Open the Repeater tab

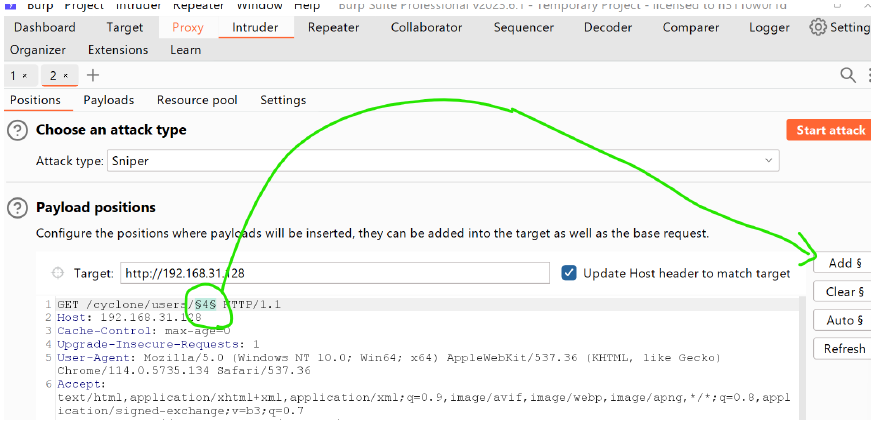[x=334, y=27]
